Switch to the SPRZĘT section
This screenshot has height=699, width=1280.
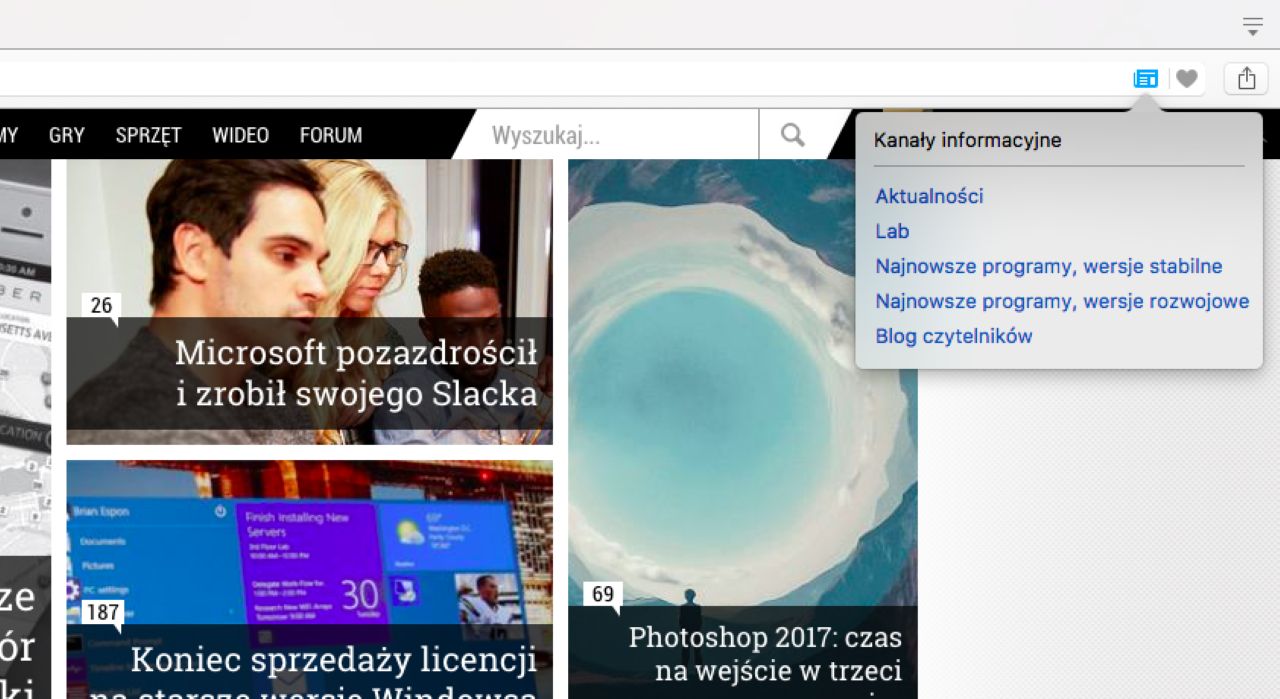[x=147, y=135]
